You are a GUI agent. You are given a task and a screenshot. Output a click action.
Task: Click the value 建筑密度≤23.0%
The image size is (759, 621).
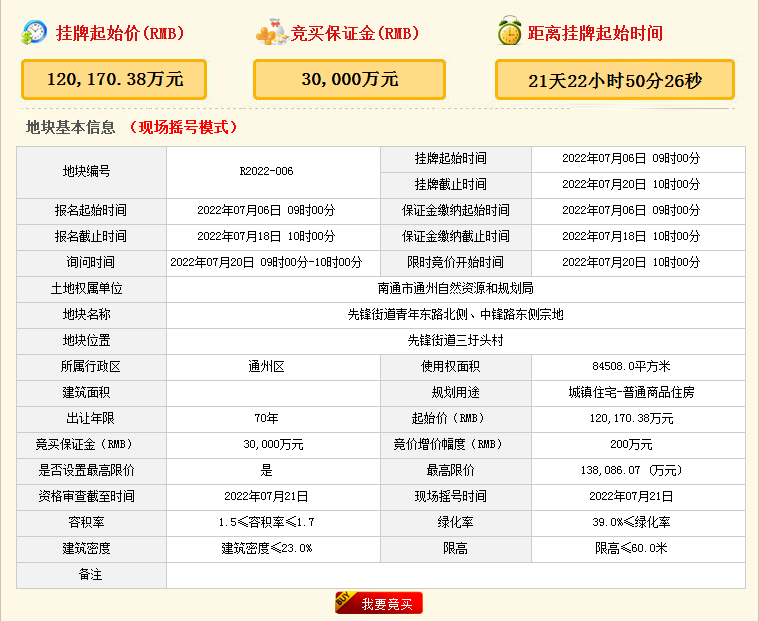click(x=266, y=548)
